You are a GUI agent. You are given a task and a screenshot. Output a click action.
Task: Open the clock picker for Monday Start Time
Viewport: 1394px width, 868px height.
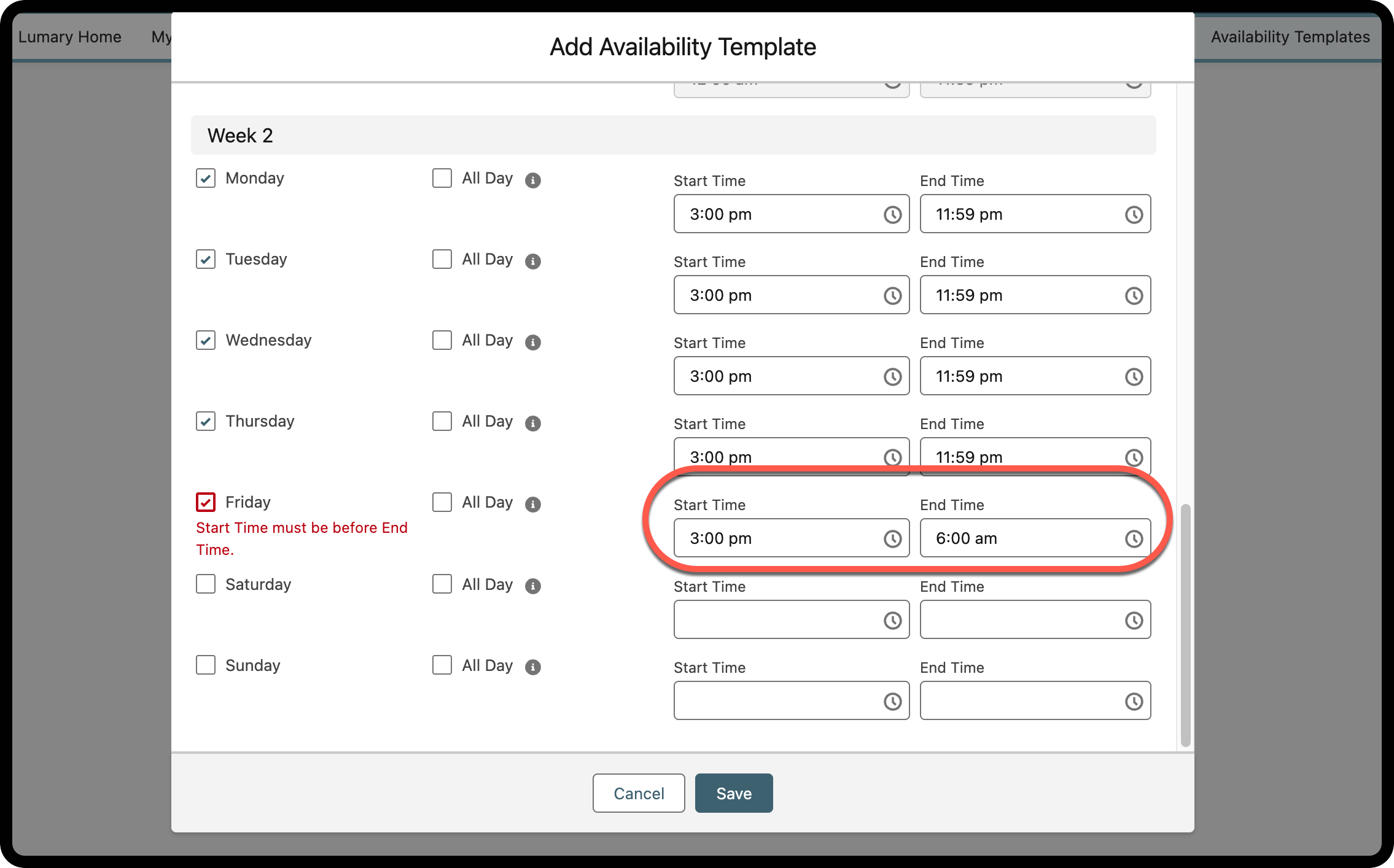(x=892, y=214)
